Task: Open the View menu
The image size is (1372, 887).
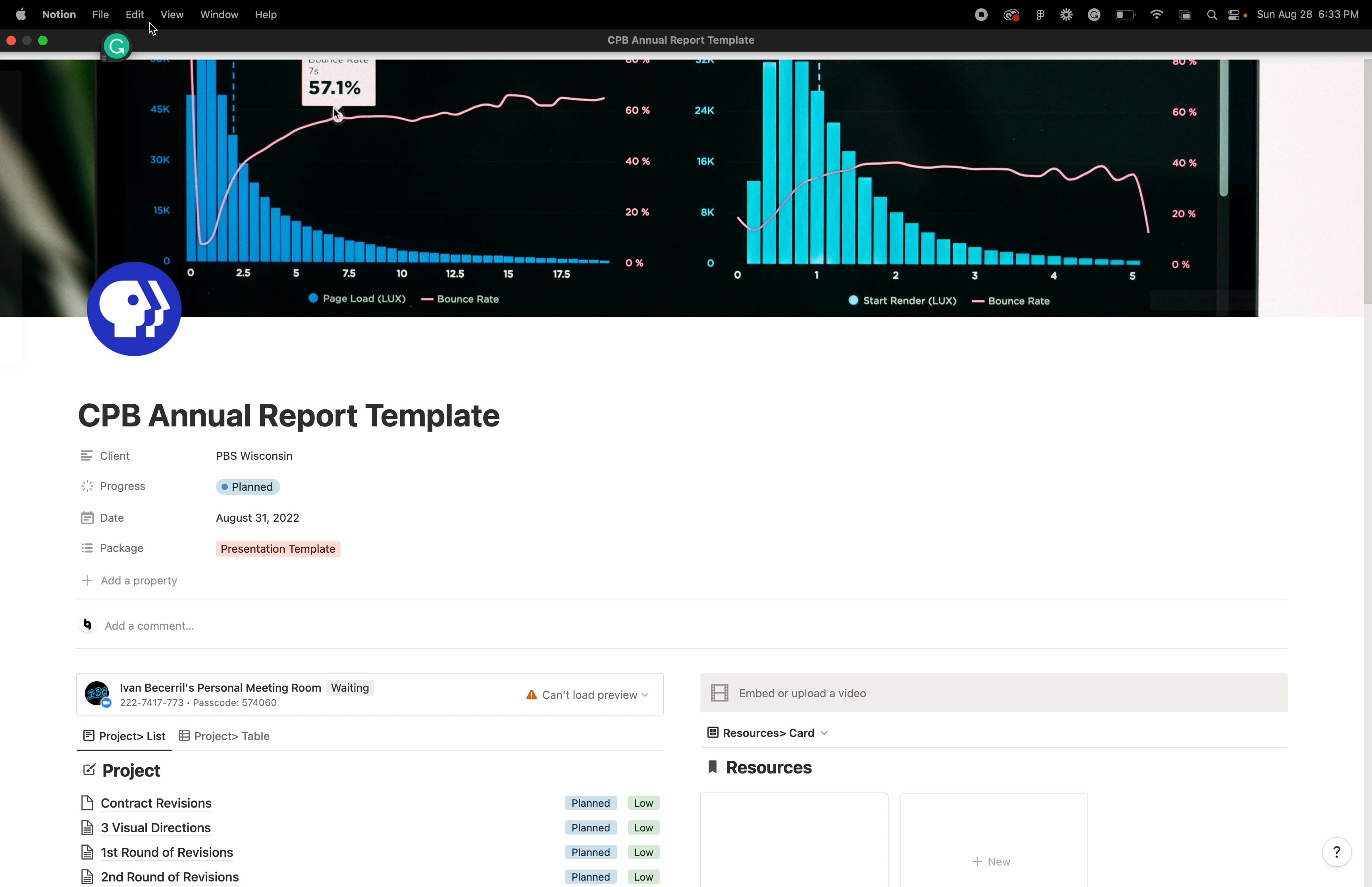Action: pos(171,15)
